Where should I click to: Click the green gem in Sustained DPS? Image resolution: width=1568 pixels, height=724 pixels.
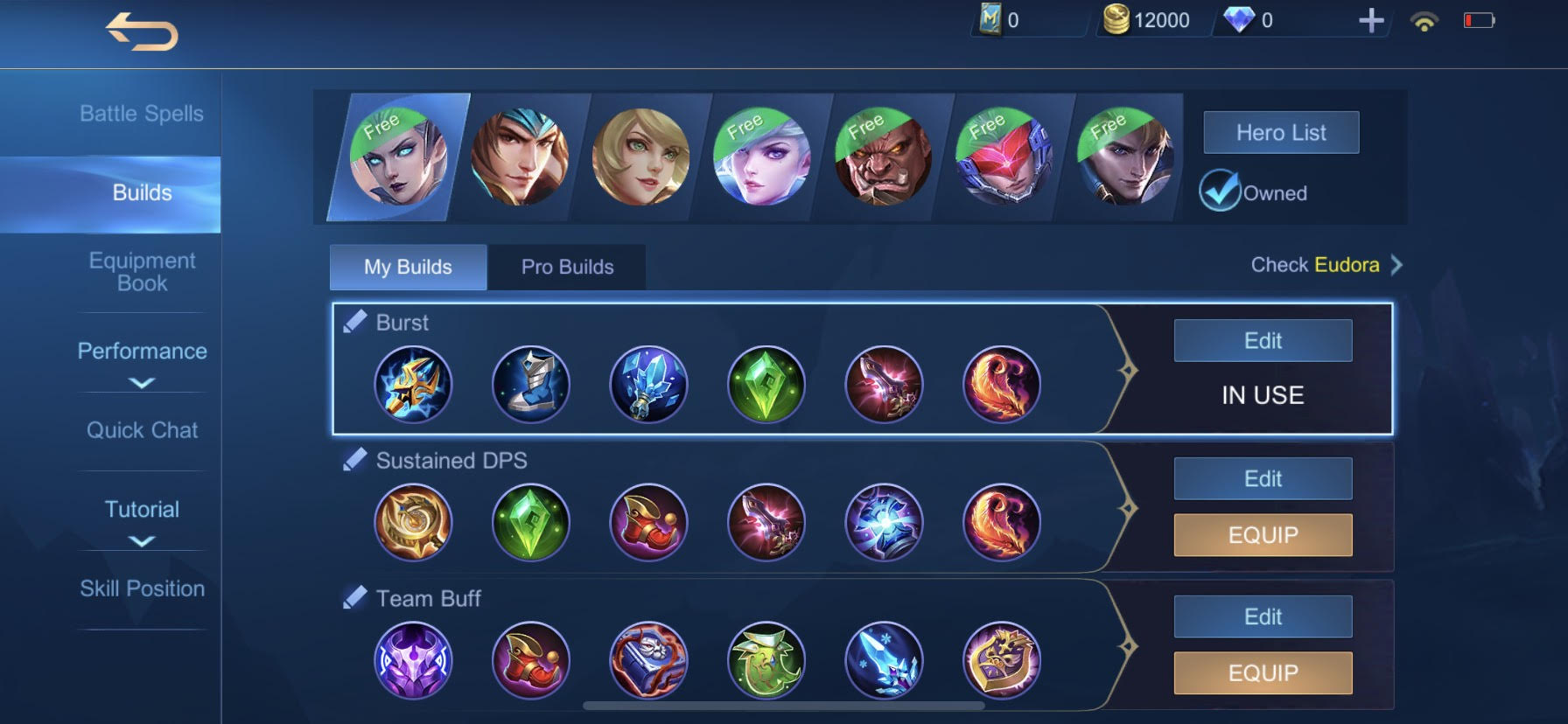(530, 523)
